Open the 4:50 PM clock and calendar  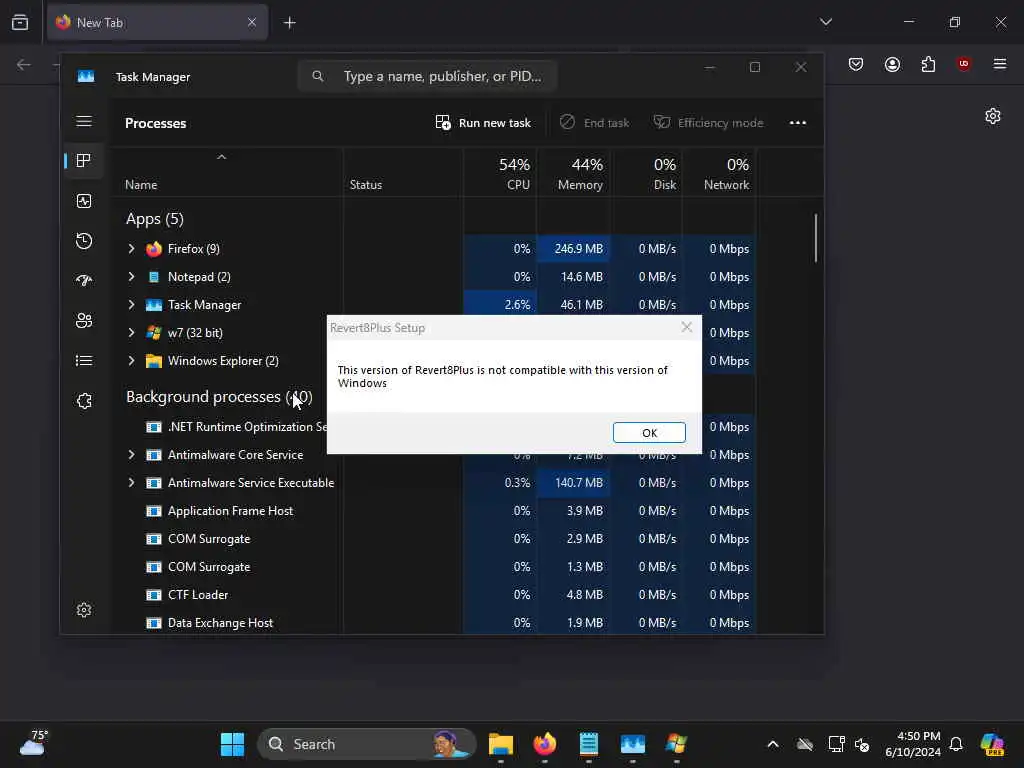click(x=912, y=744)
